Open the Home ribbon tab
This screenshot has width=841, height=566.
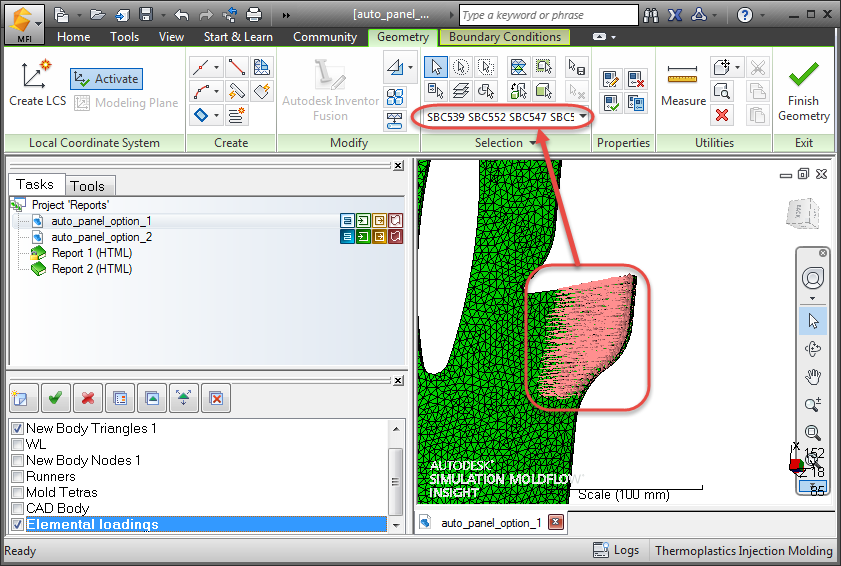(x=73, y=37)
